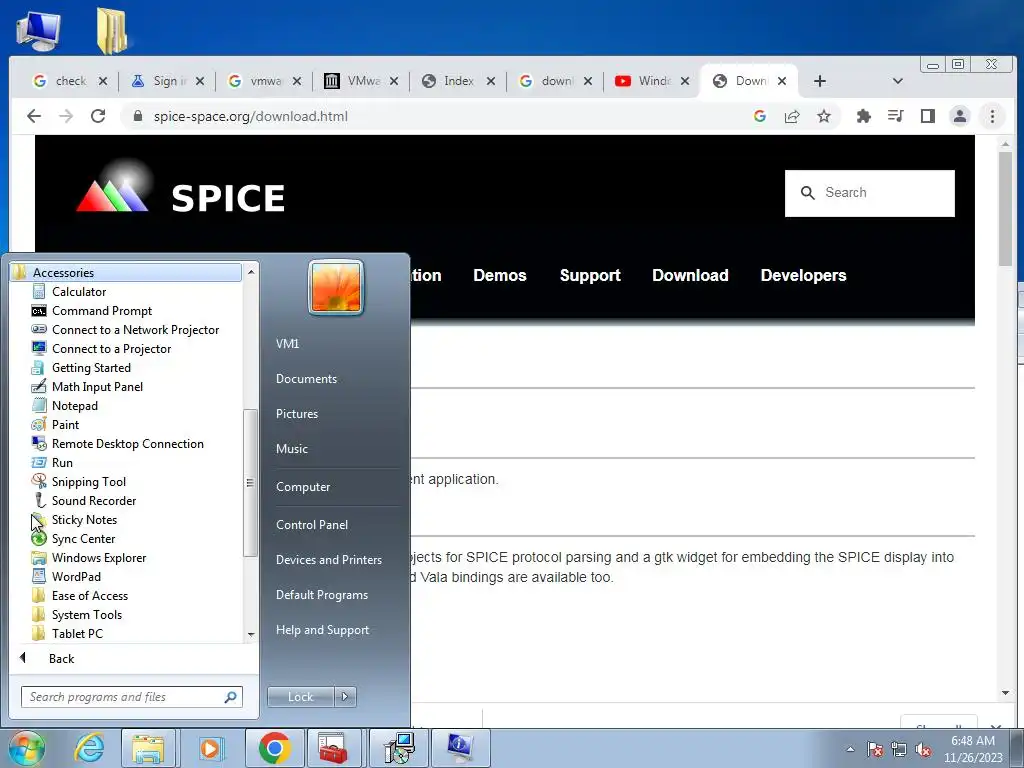Click the user account picture
The height and width of the screenshot is (768, 1024).
336,287
